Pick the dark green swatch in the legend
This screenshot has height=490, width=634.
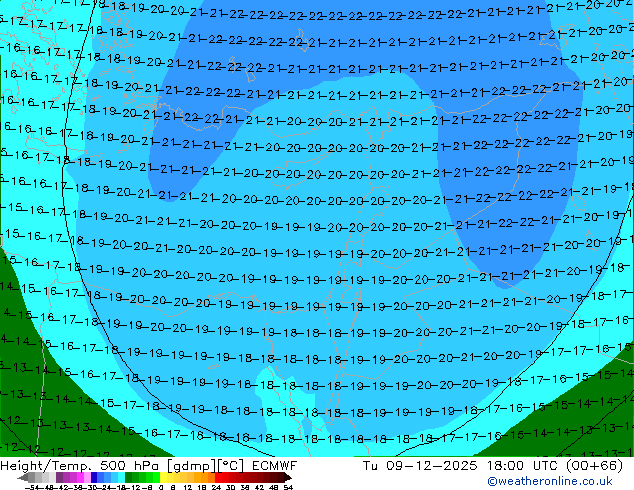point(129,477)
